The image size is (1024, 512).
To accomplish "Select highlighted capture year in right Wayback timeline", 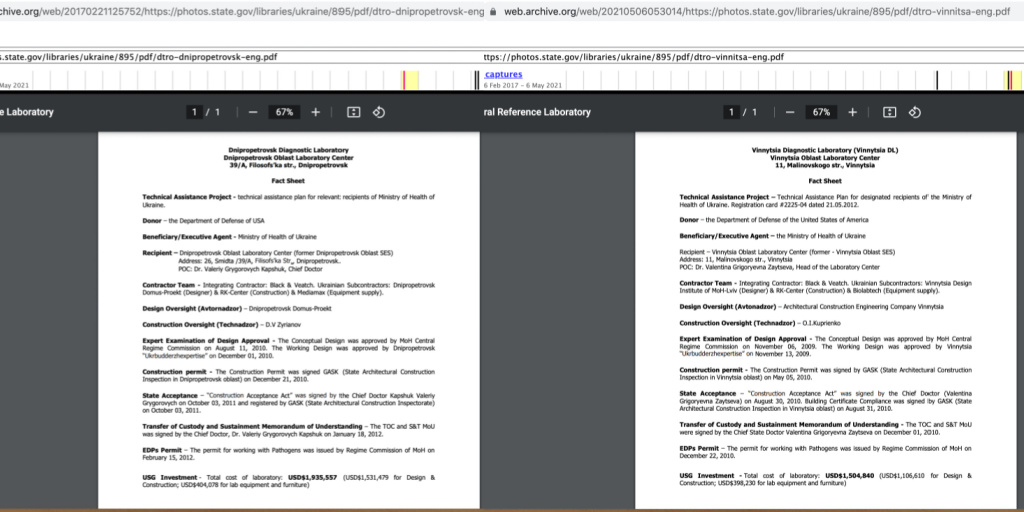I will coord(1012,81).
